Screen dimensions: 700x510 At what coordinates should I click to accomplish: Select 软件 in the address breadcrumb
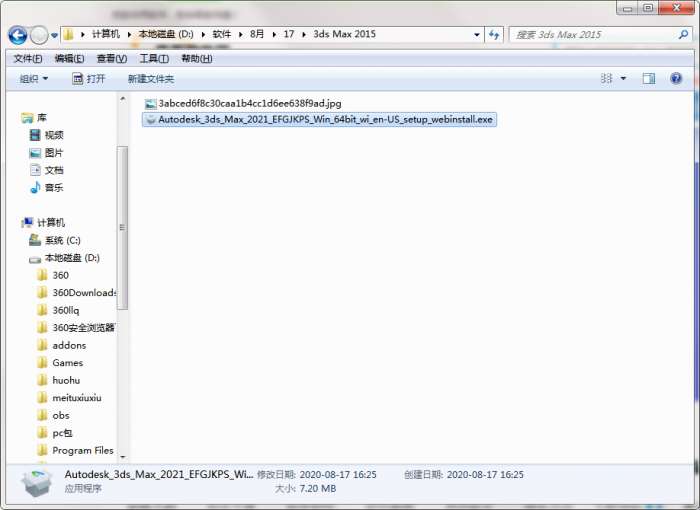[x=221, y=34]
